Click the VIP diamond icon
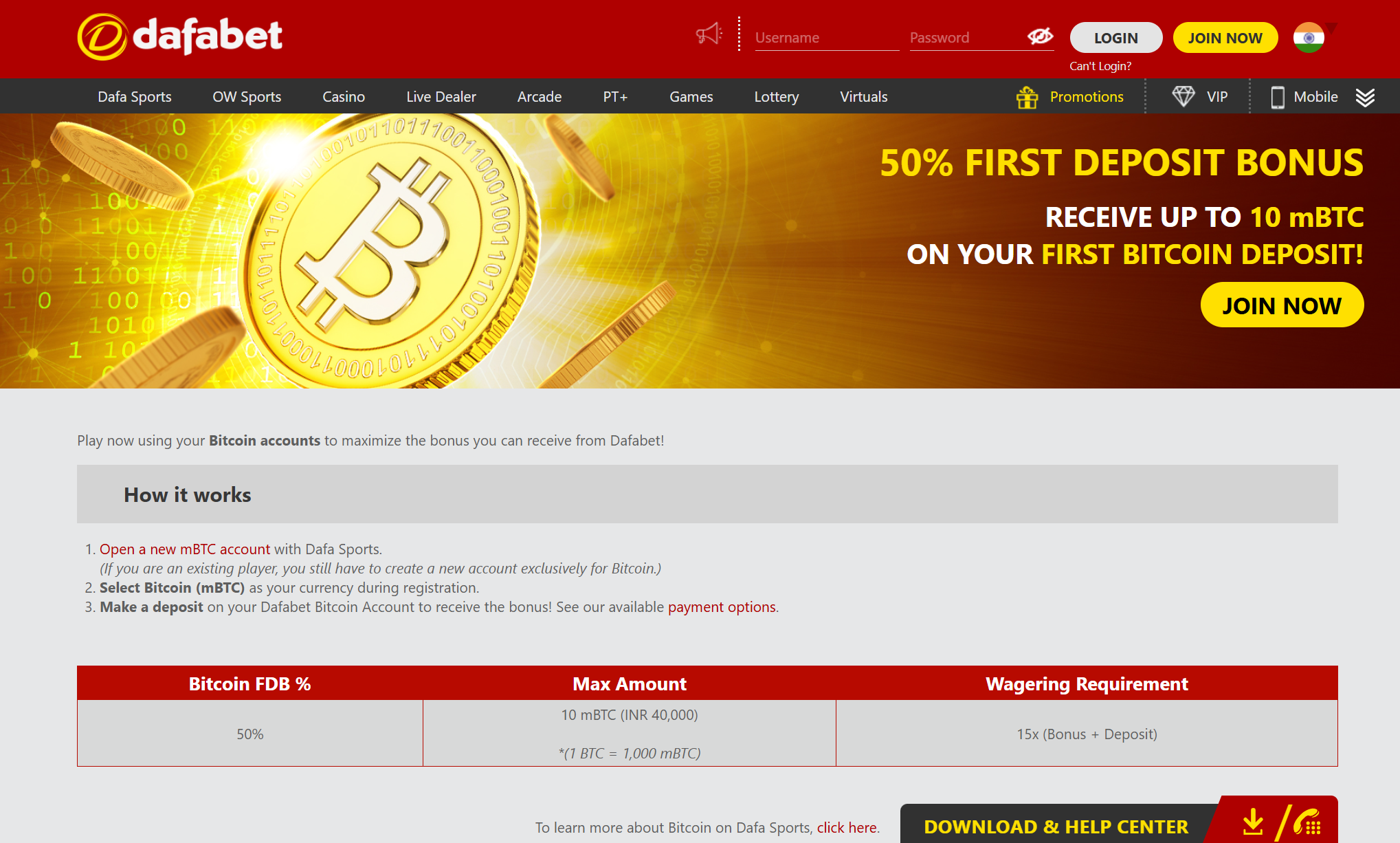This screenshot has width=1400, height=843. coord(1183,96)
